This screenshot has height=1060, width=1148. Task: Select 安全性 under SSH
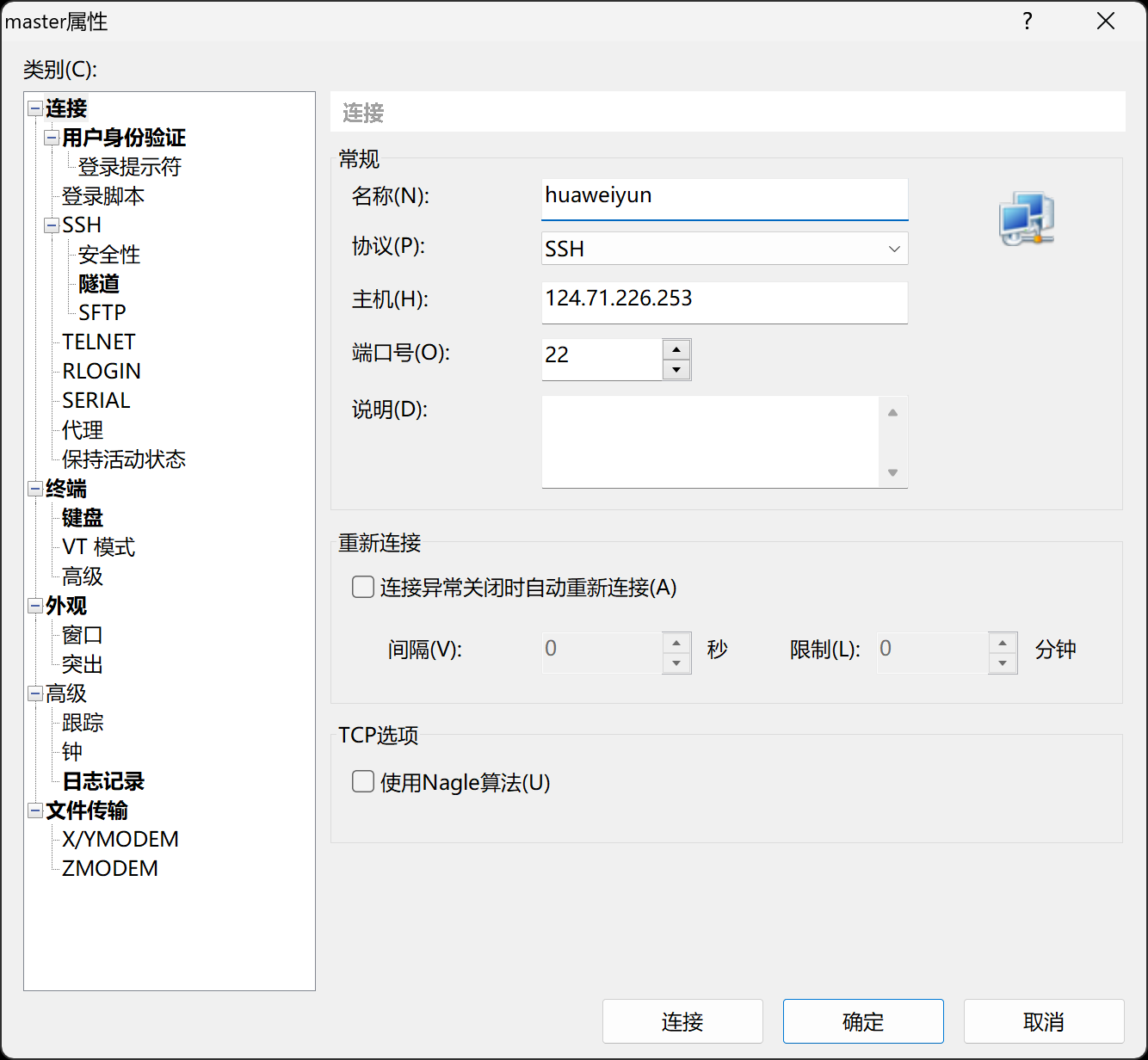pyautogui.click(x=109, y=255)
